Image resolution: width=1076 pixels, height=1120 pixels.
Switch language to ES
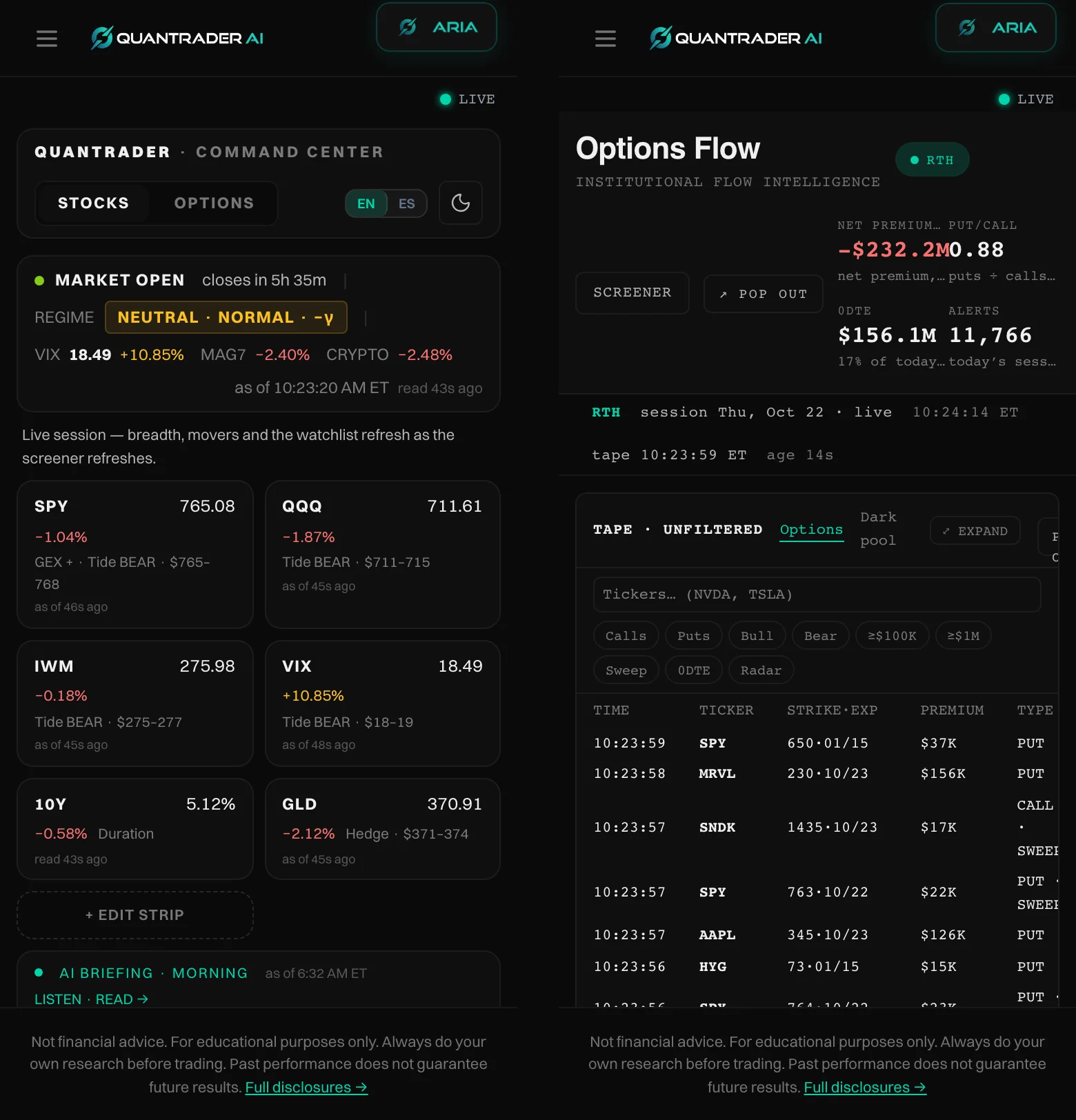[407, 203]
